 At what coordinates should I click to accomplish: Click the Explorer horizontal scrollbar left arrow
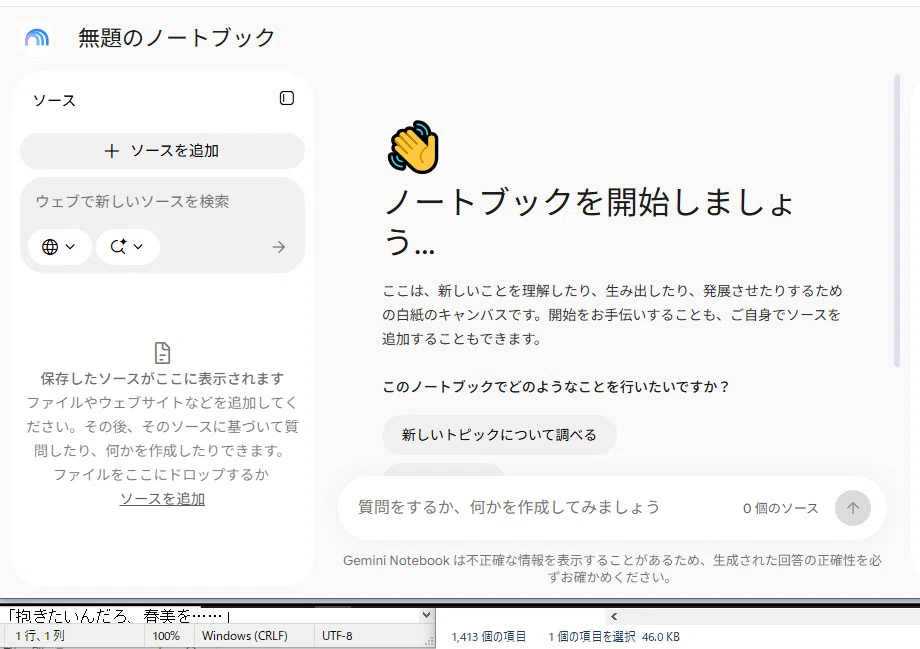(614, 617)
